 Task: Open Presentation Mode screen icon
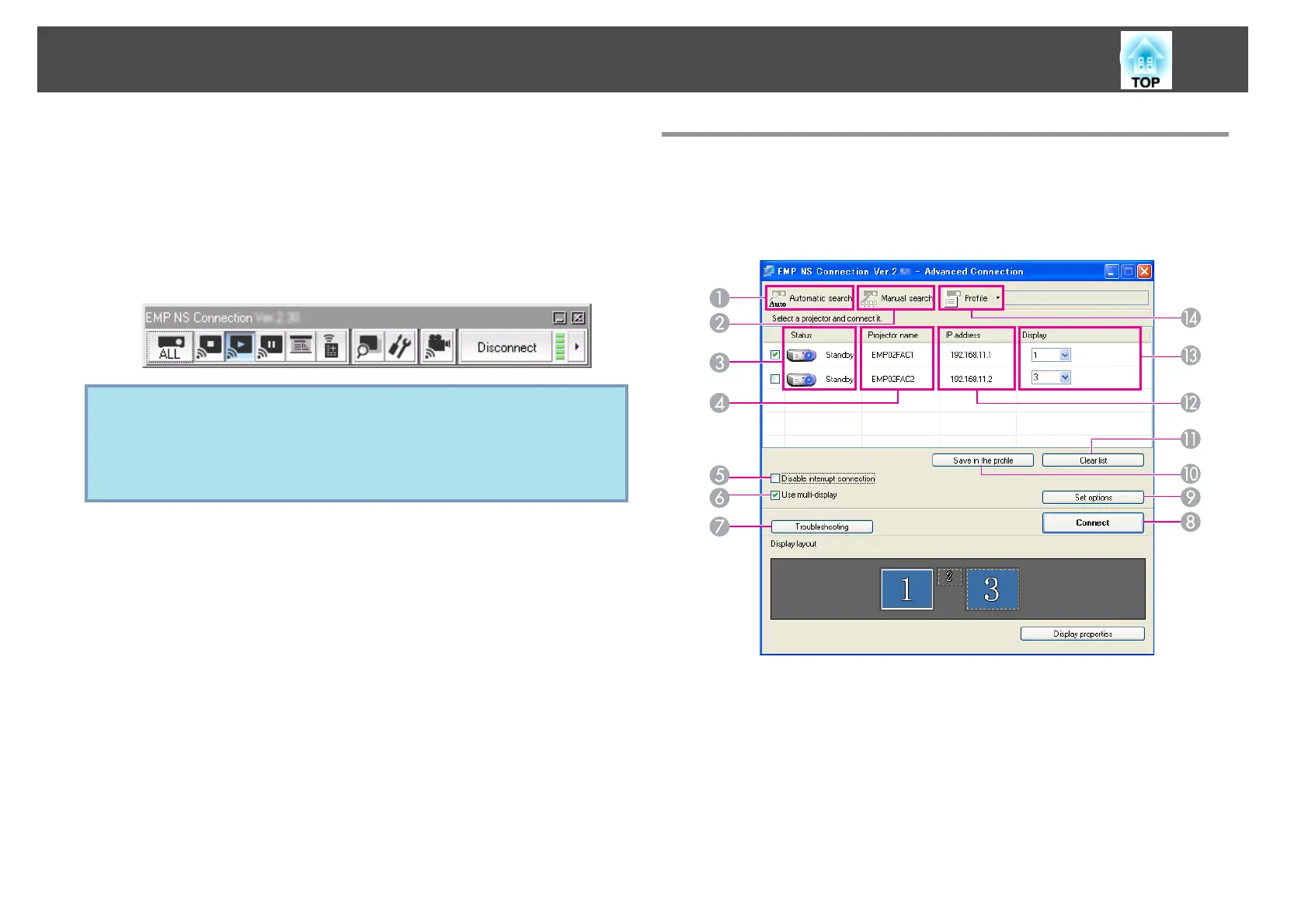point(301,346)
